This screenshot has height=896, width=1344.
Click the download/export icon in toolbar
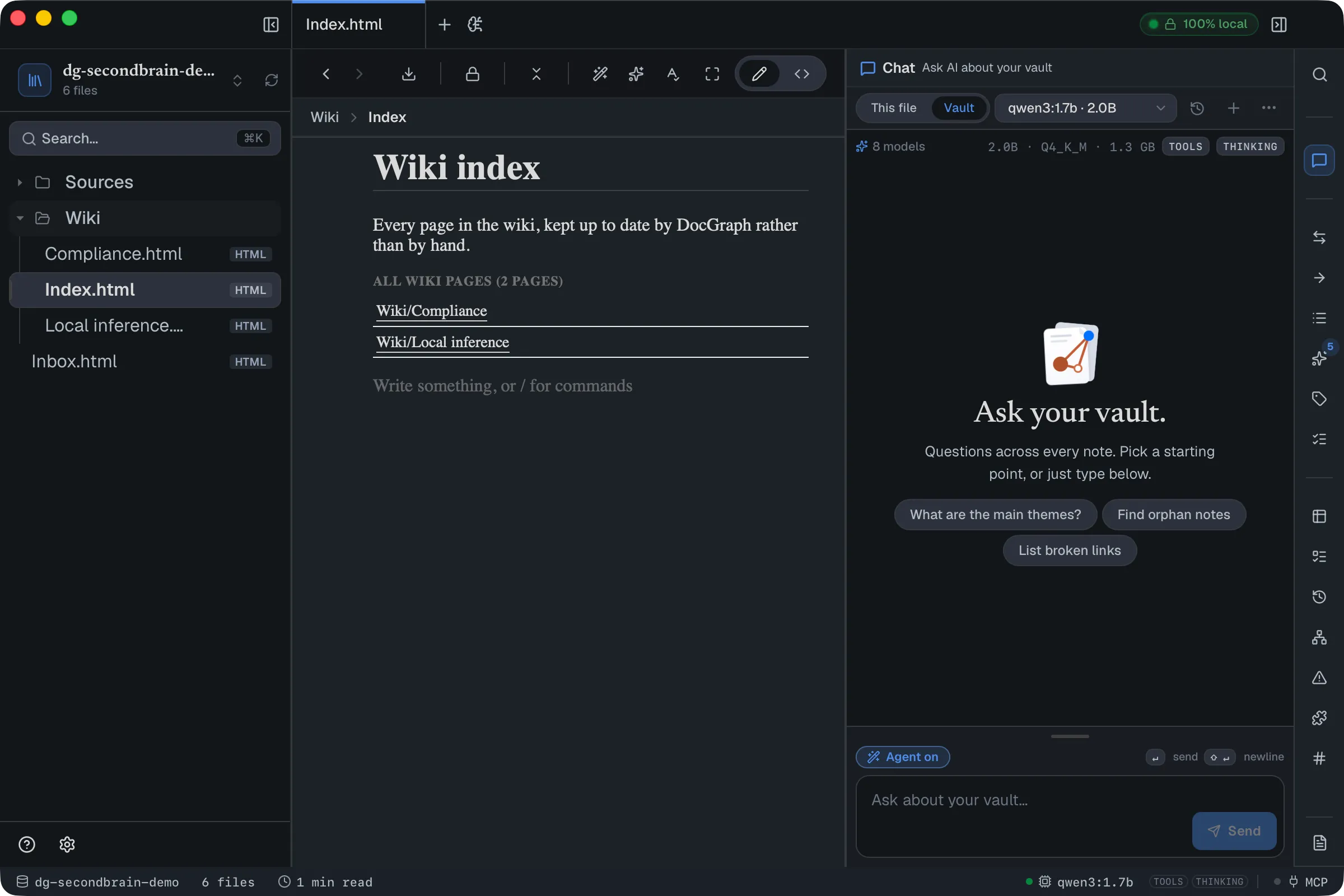coord(409,74)
